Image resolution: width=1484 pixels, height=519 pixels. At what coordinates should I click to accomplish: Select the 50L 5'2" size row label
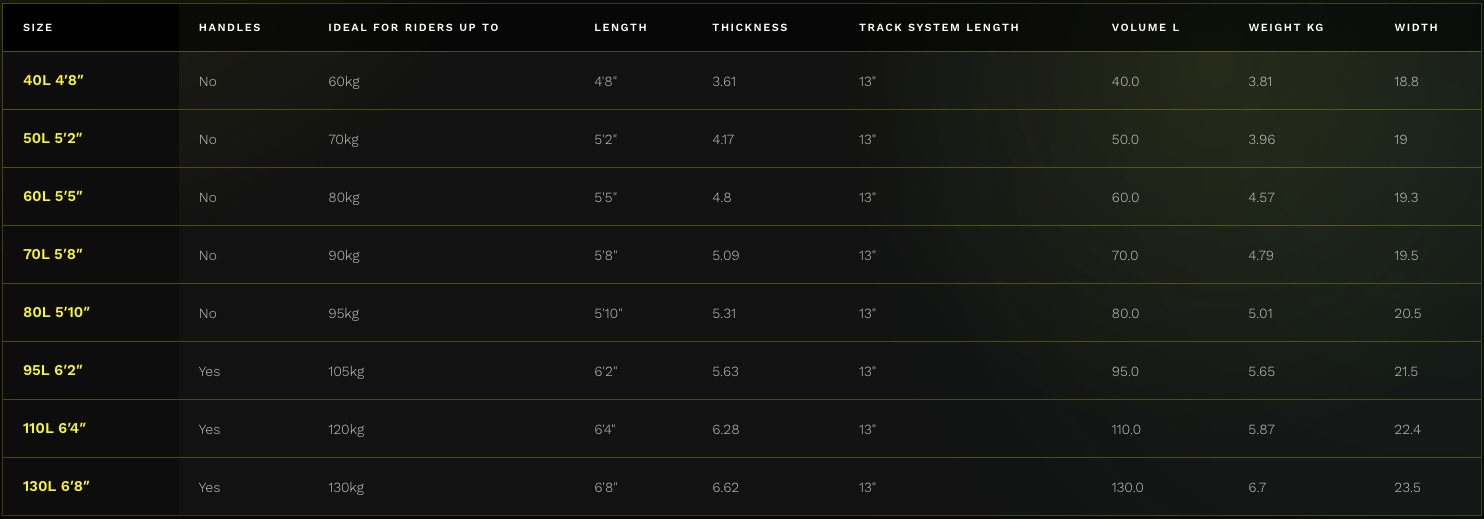tap(53, 139)
